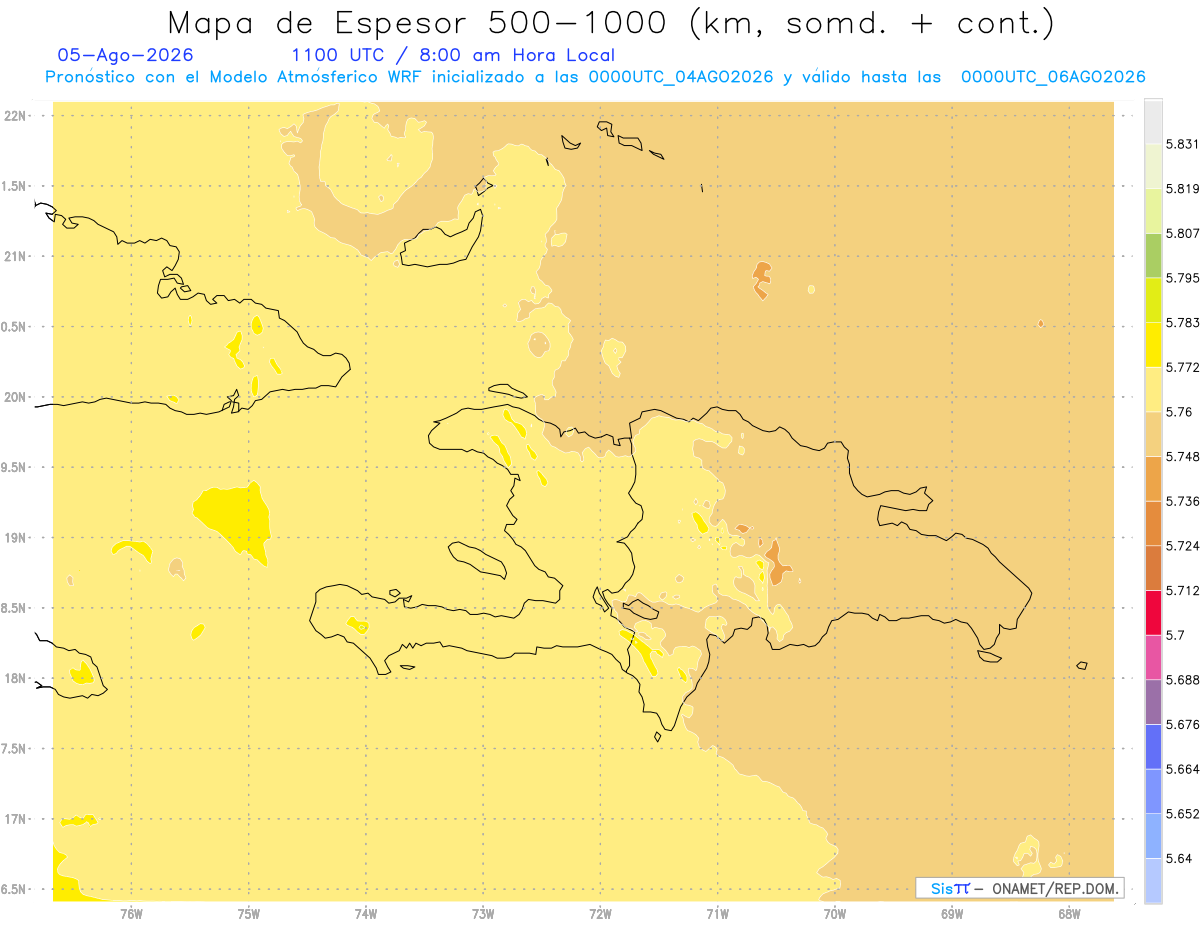Click the 22N latitude label
This screenshot has height=927, width=1200.
coord(15,115)
